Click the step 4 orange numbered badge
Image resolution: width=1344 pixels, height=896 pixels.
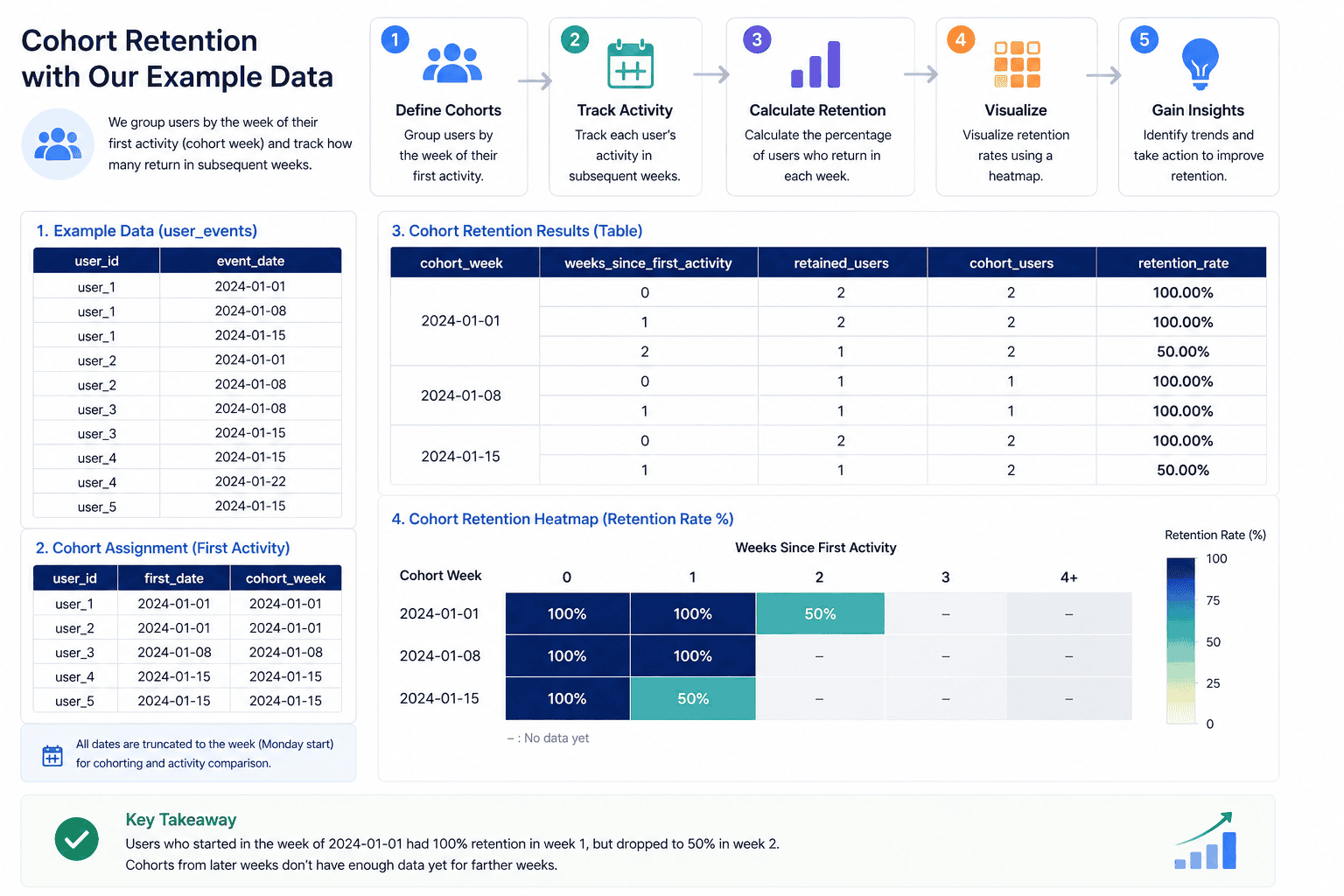(x=960, y=38)
